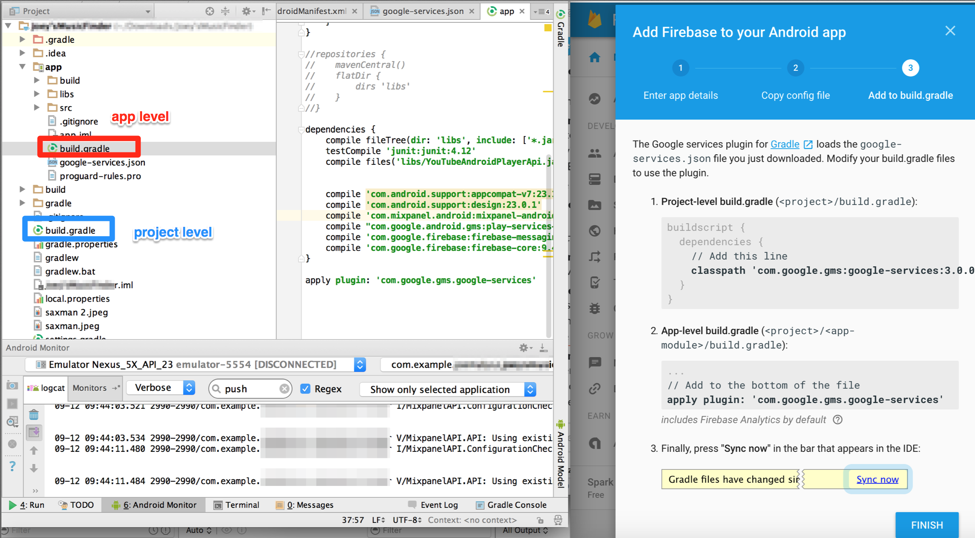Open the Terminal tool tab
This screenshot has height=538, width=975.
(x=236, y=505)
